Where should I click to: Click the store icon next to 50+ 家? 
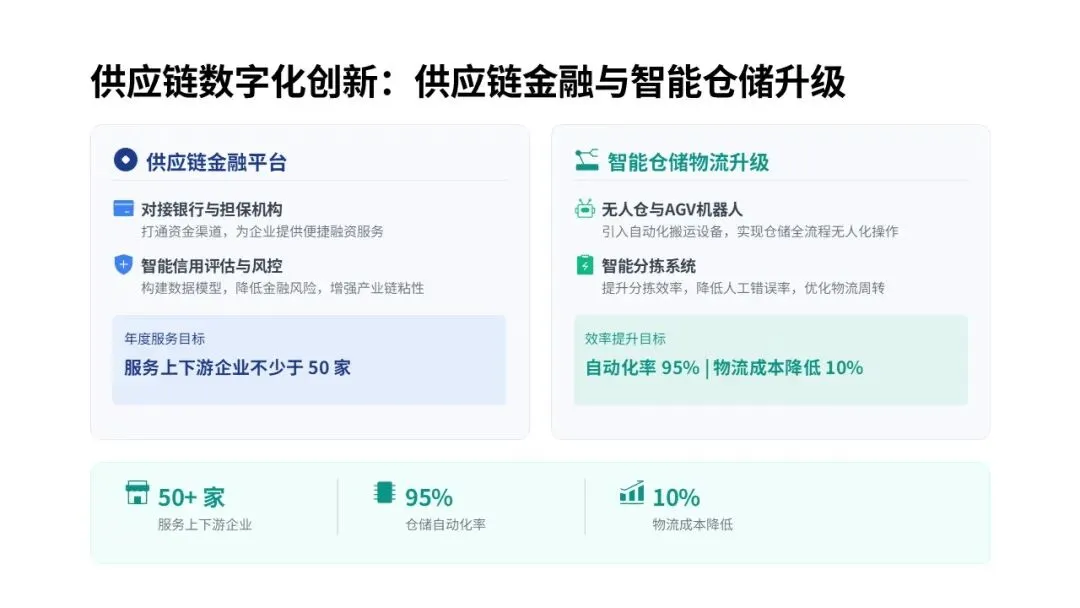pyautogui.click(x=137, y=493)
